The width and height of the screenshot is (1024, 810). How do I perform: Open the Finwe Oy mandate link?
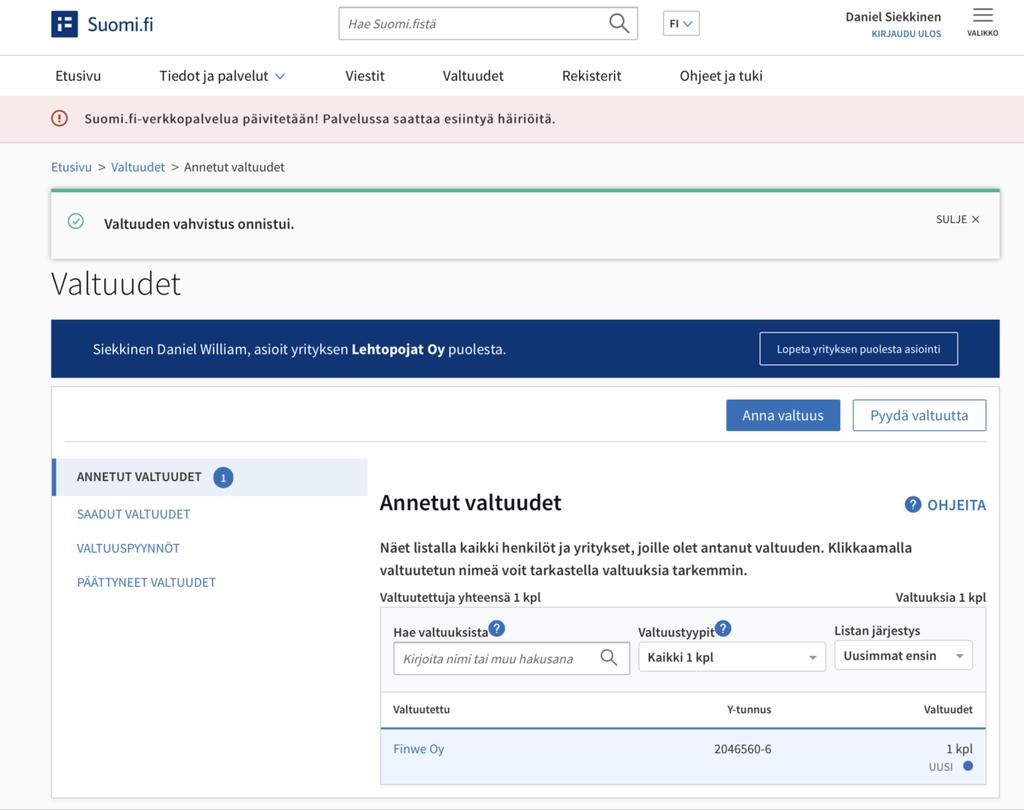coord(419,749)
